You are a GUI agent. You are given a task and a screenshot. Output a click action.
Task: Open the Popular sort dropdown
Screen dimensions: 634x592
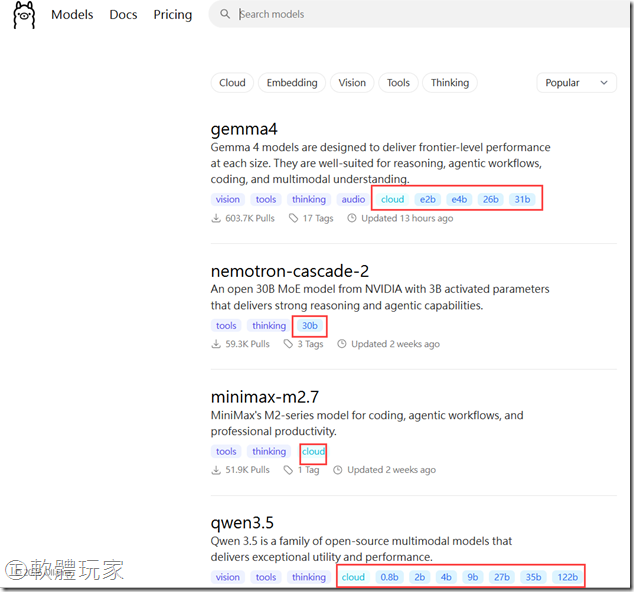[576, 83]
